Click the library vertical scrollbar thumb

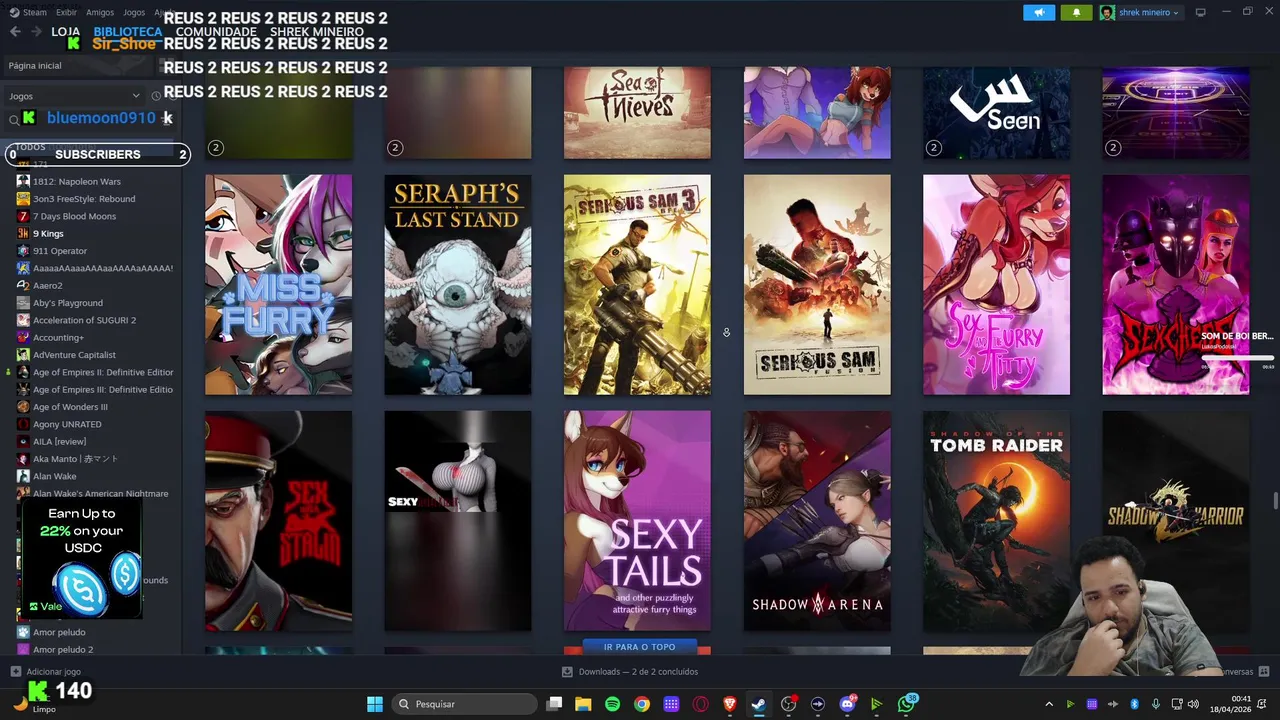pos(1274,501)
